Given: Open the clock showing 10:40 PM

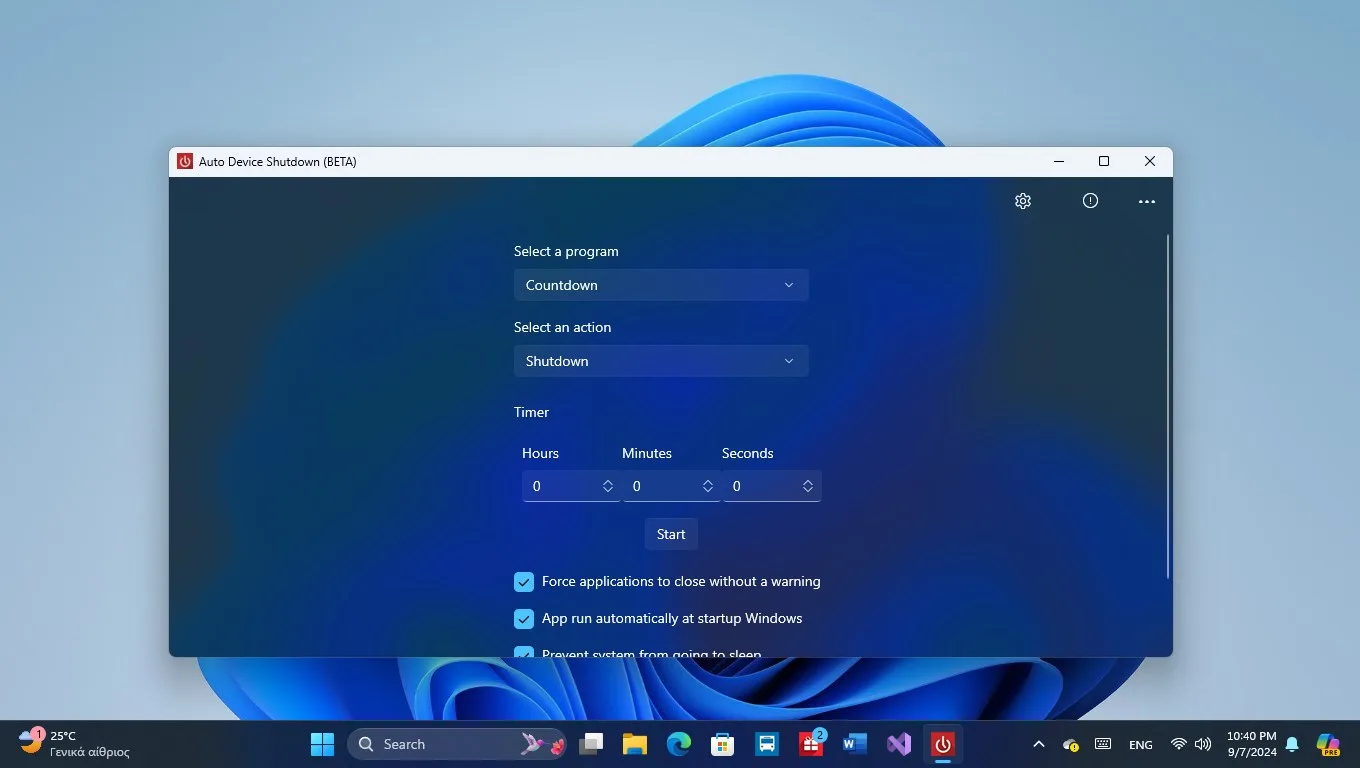Looking at the screenshot, I should (1251, 744).
